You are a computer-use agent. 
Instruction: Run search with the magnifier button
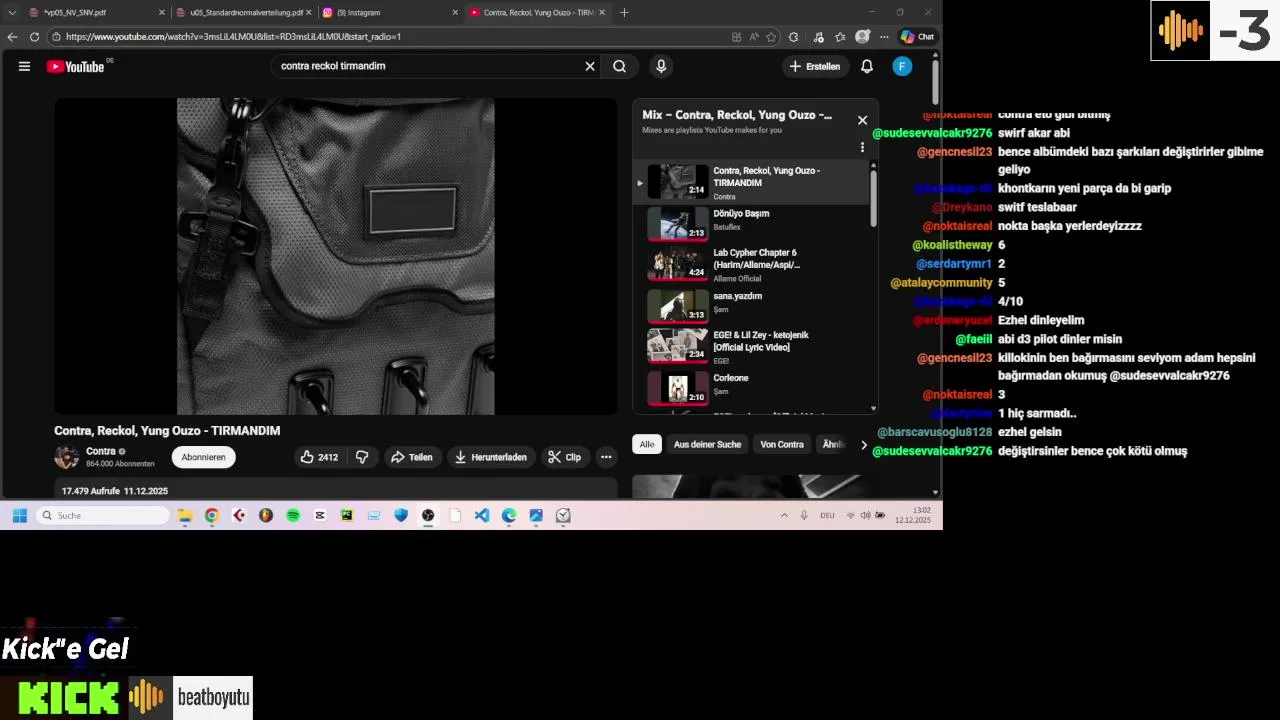click(620, 66)
